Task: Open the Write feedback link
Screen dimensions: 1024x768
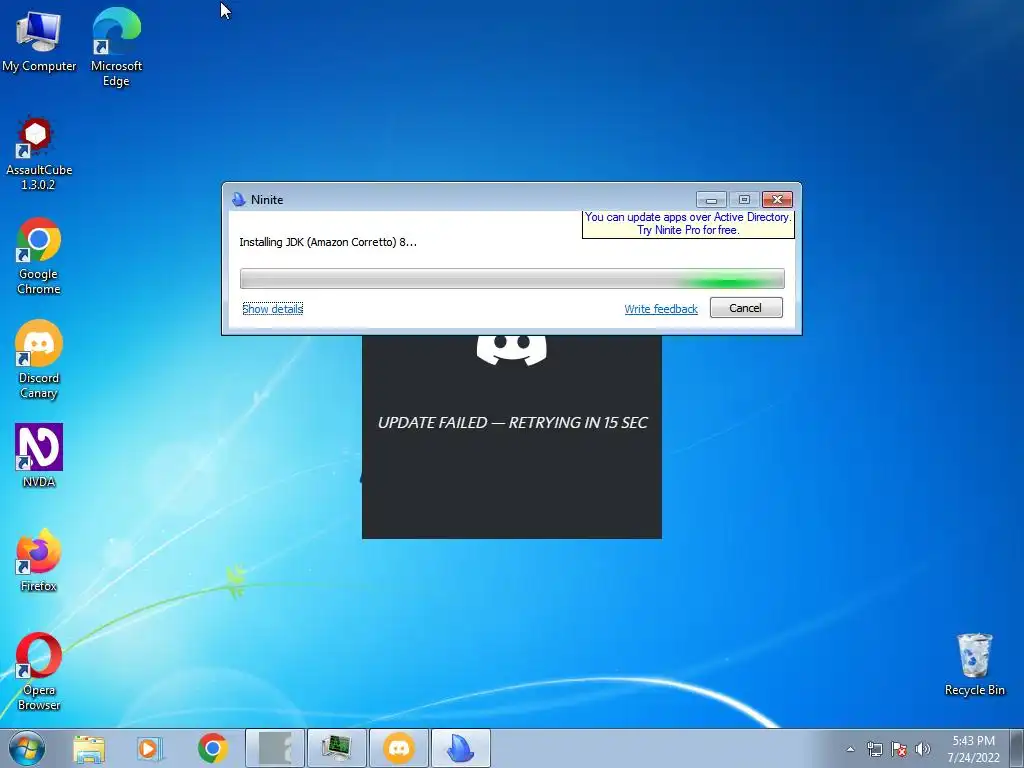Action: (661, 309)
